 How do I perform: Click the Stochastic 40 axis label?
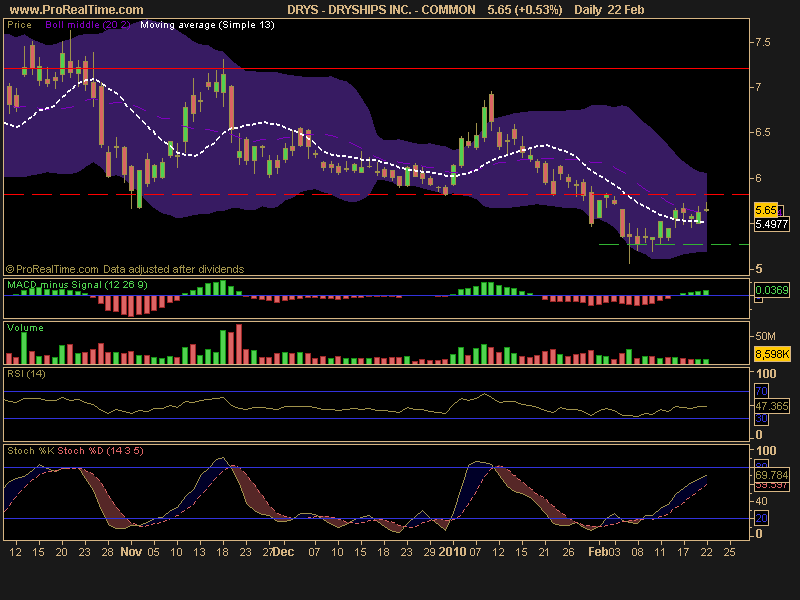[761, 501]
